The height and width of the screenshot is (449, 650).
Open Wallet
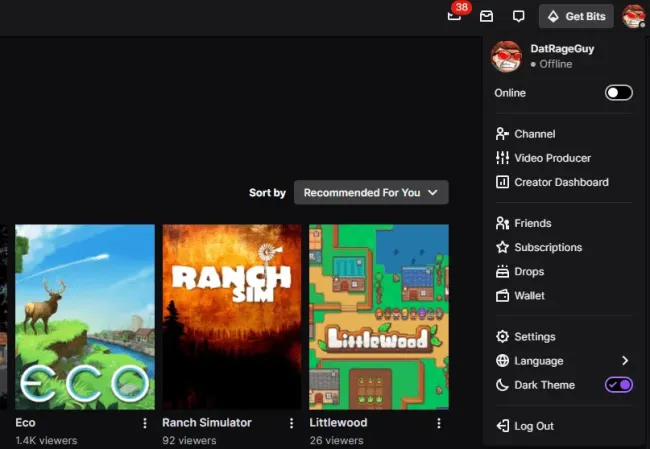tap(564, 296)
